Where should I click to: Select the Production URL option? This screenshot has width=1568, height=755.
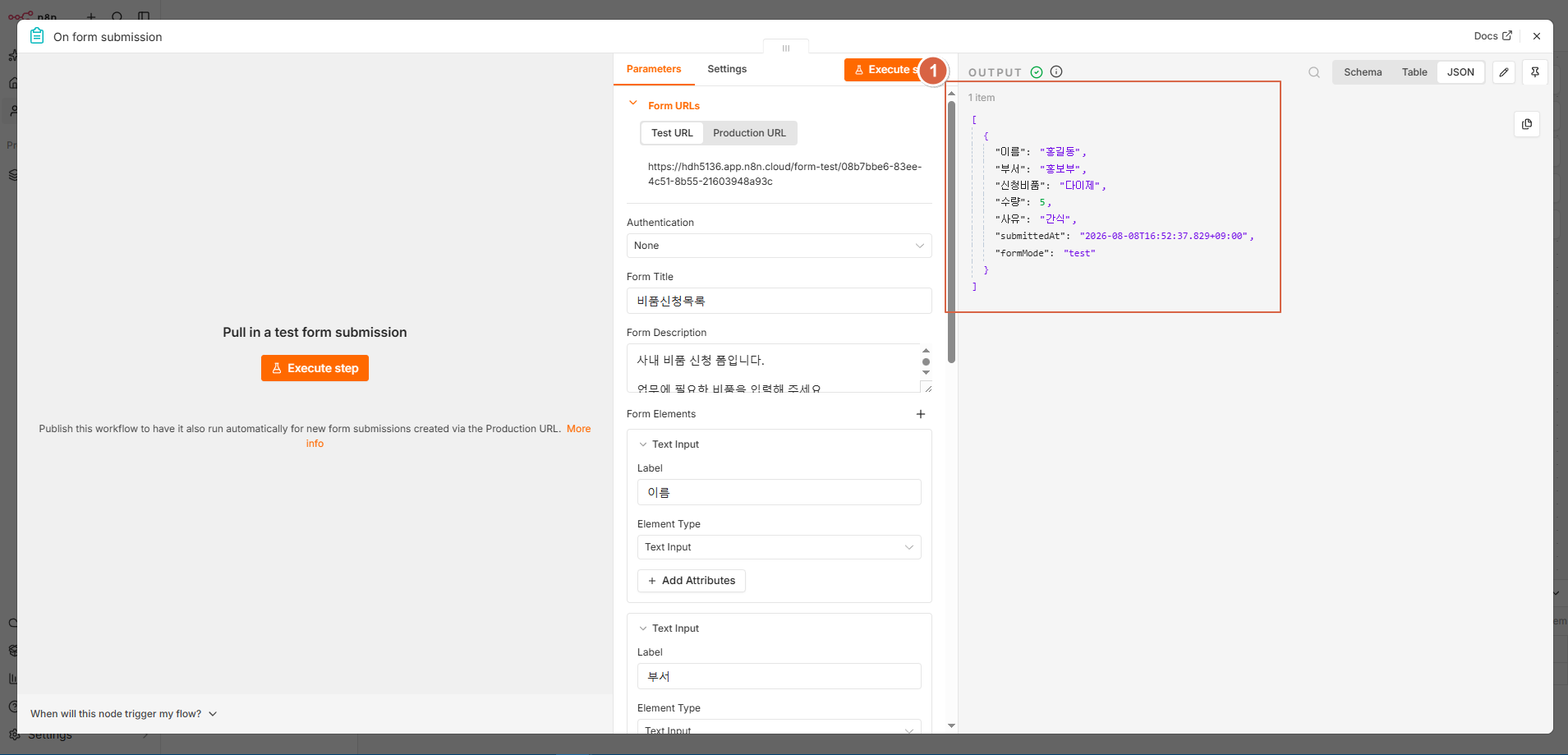pyautogui.click(x=749, y=133)
